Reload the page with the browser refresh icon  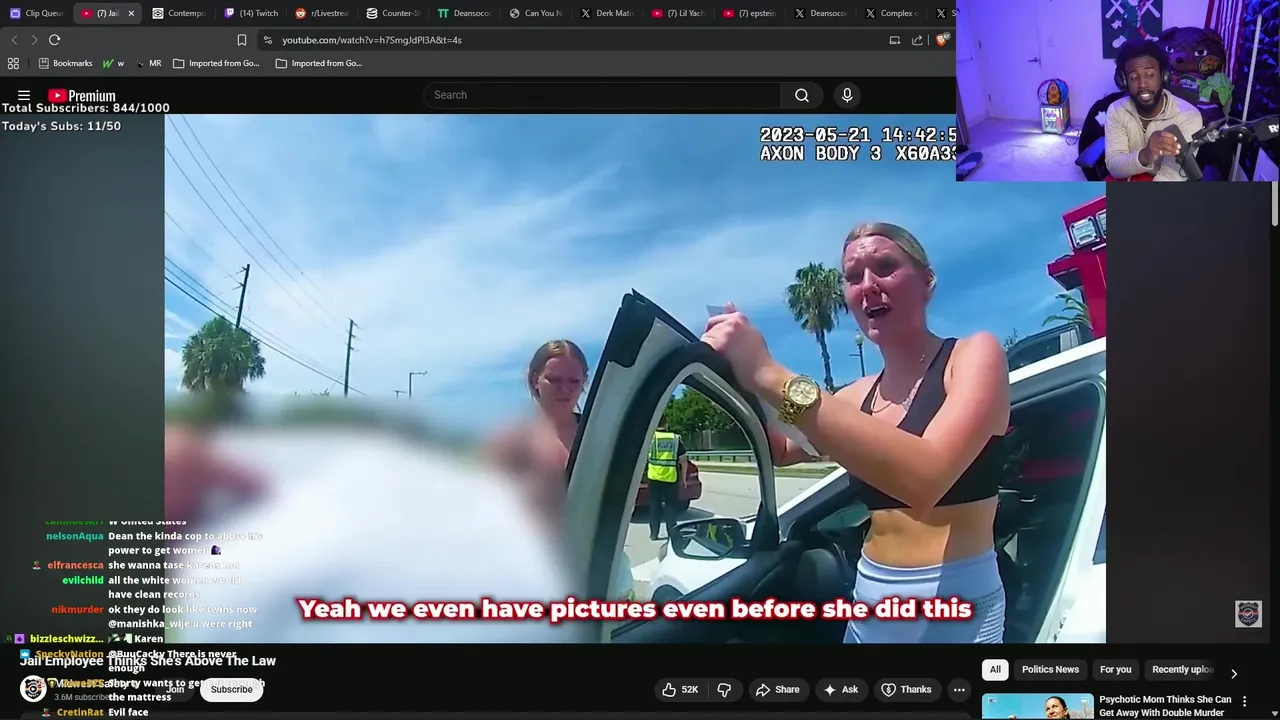[x=54, y=40]
